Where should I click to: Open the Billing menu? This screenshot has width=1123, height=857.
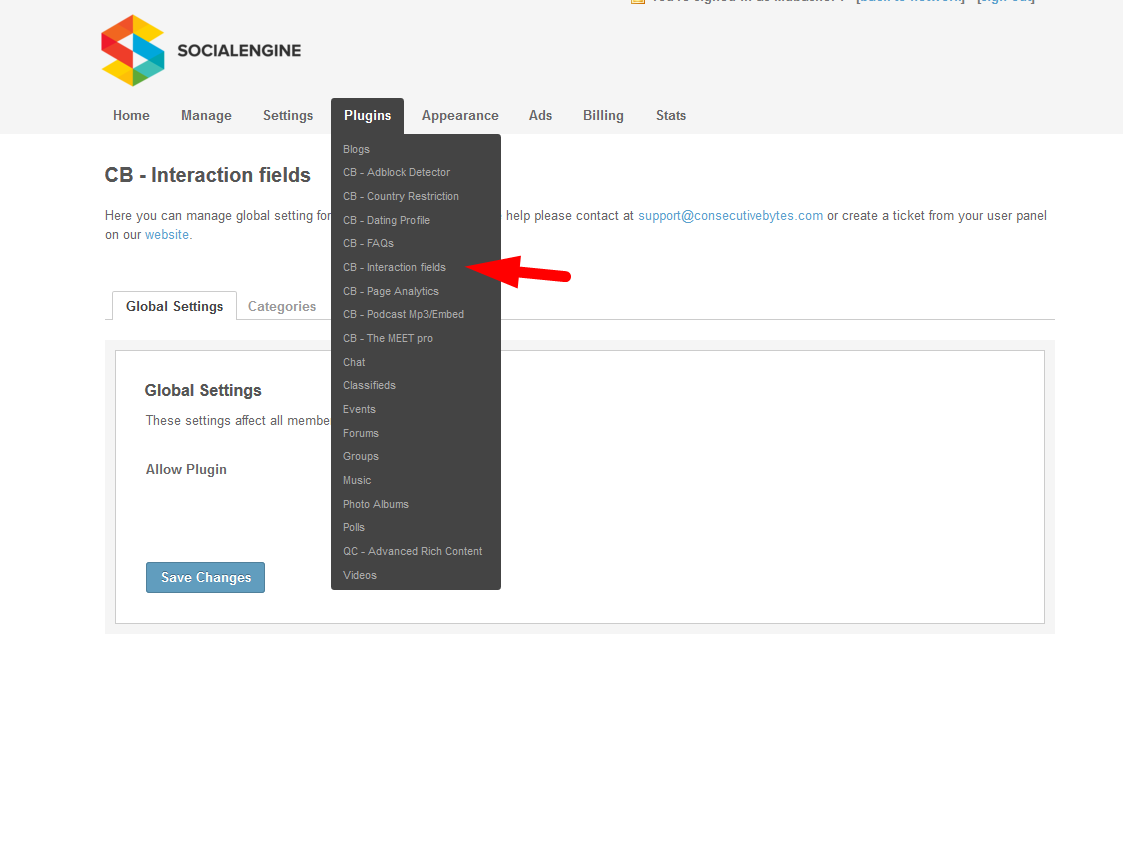point(603,116)
